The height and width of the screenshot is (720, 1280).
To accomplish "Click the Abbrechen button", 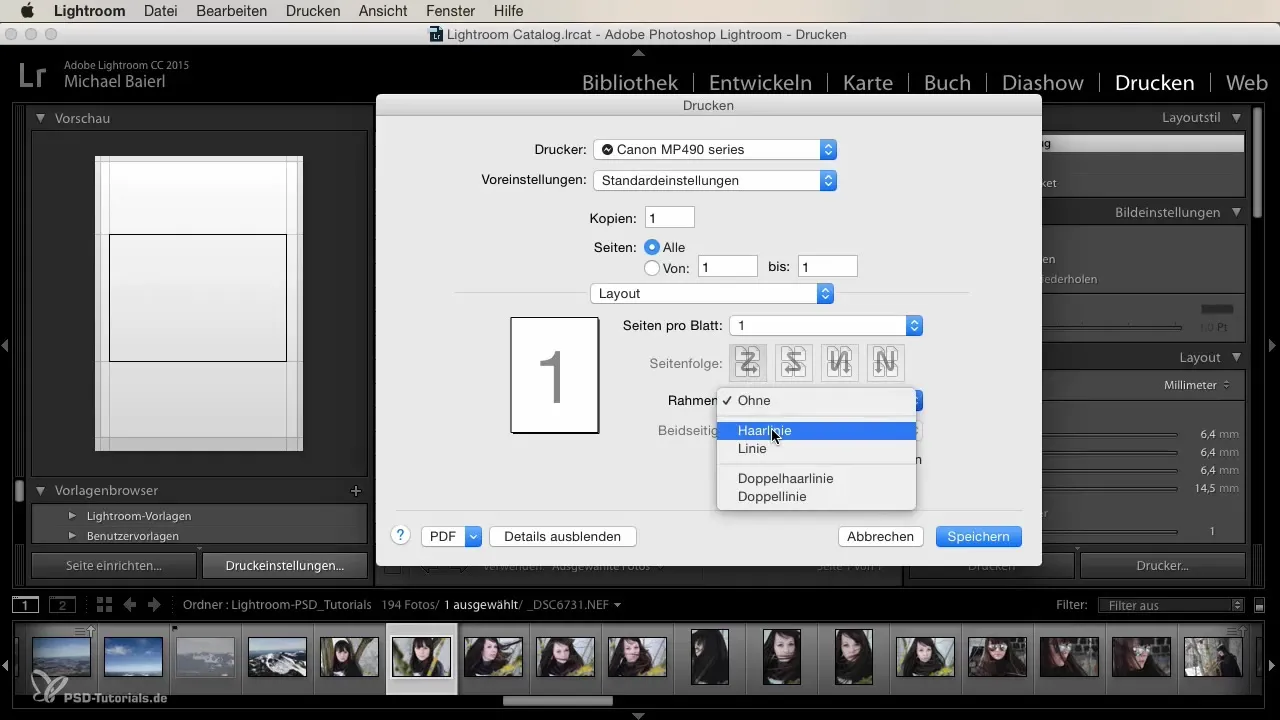I will coord(881,536).
